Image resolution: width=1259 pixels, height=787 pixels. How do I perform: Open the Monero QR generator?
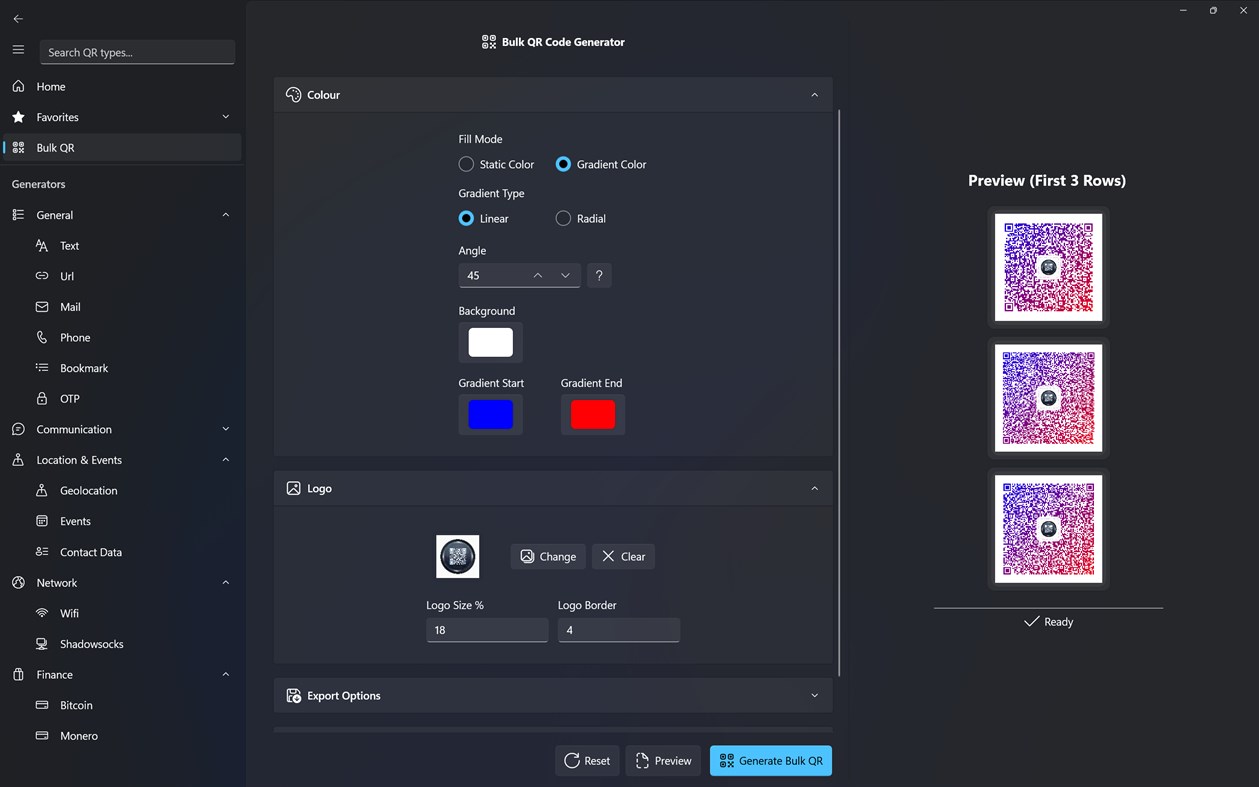pyautogui.click(x=76, y=735)
